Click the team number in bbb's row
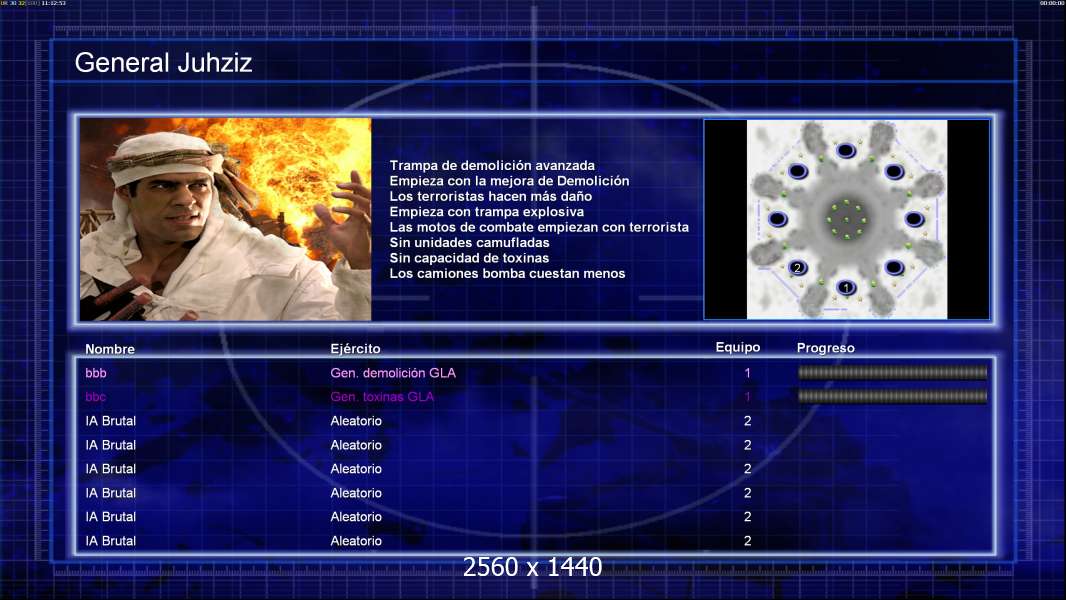This screenshot has height=600, width=1066. [x=747, y=373]
